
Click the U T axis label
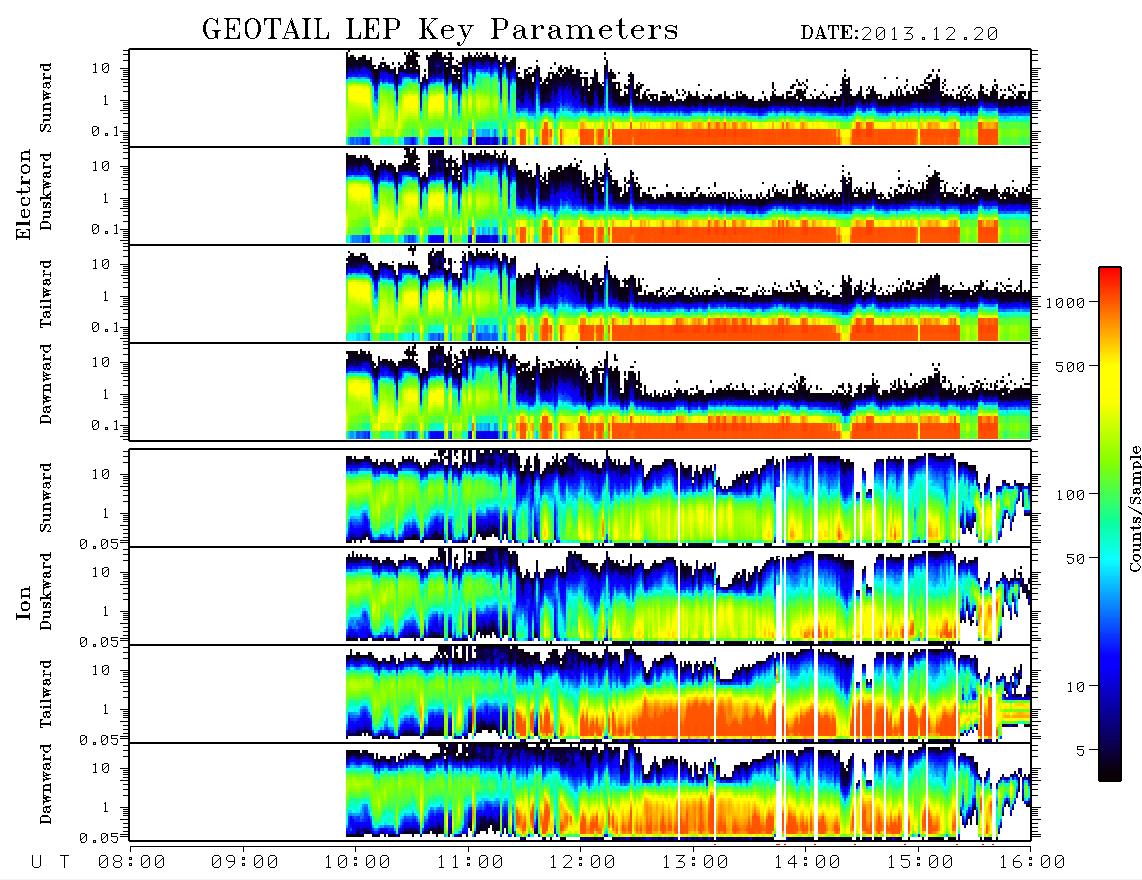50,862
